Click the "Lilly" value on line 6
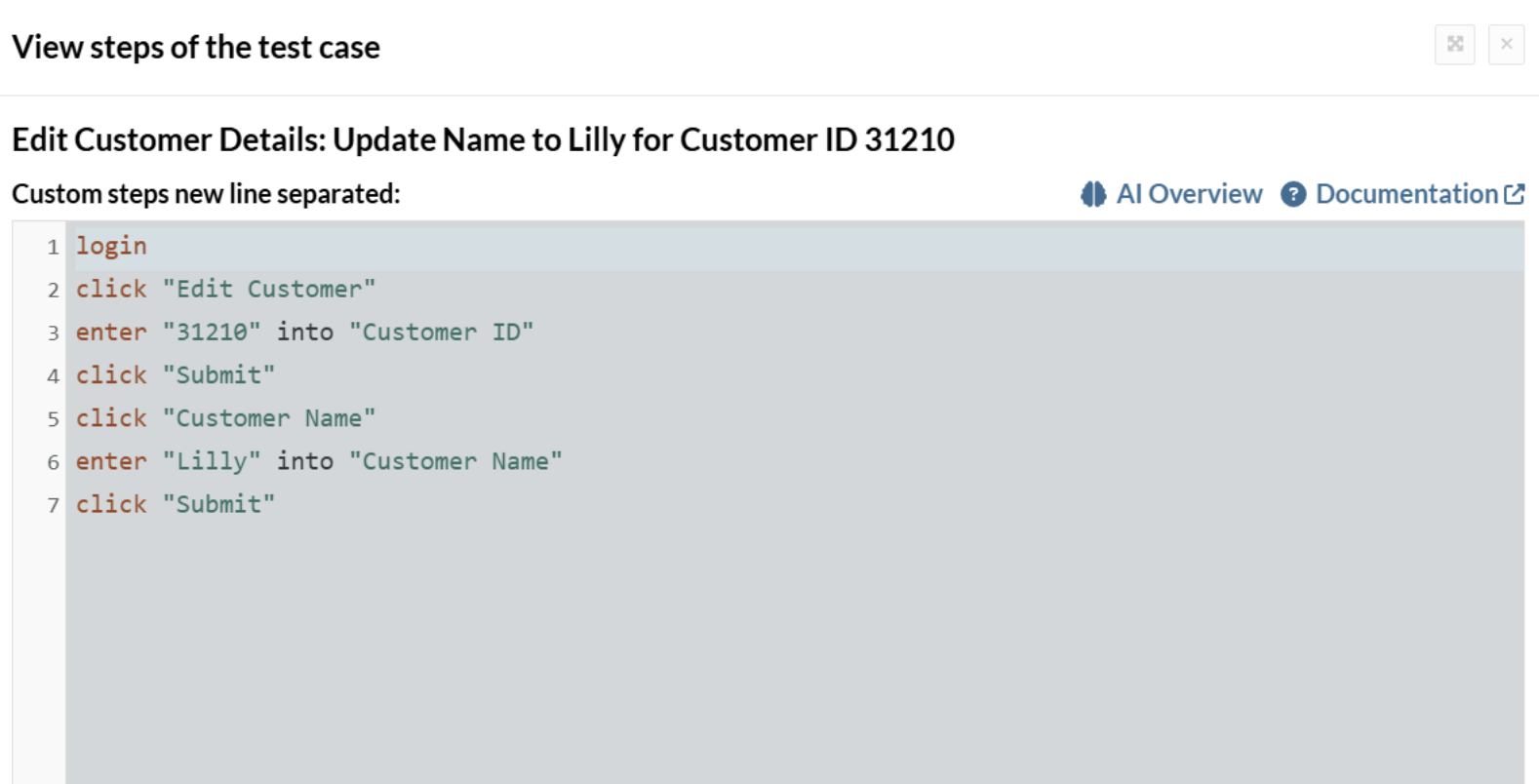This screenshot has width=1539, height=784. click(x=212, y=460)
